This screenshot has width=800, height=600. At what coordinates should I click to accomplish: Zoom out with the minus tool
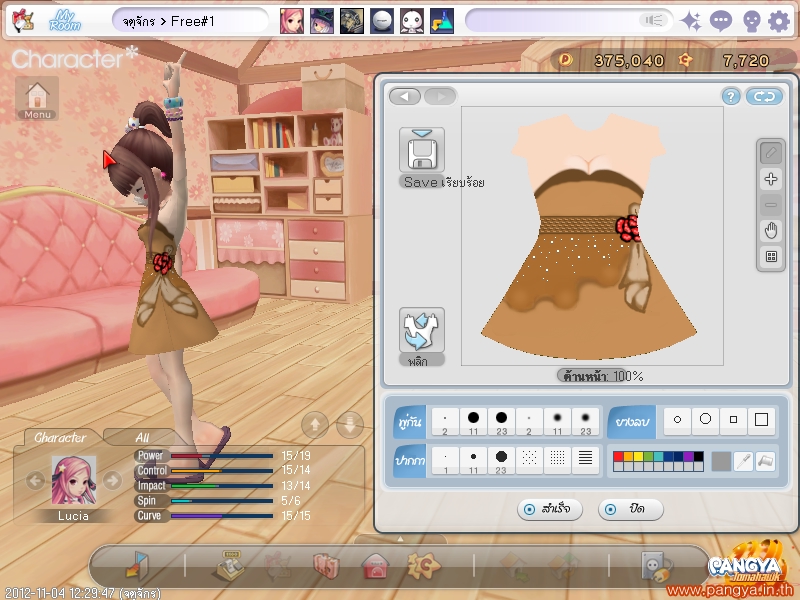771,205
